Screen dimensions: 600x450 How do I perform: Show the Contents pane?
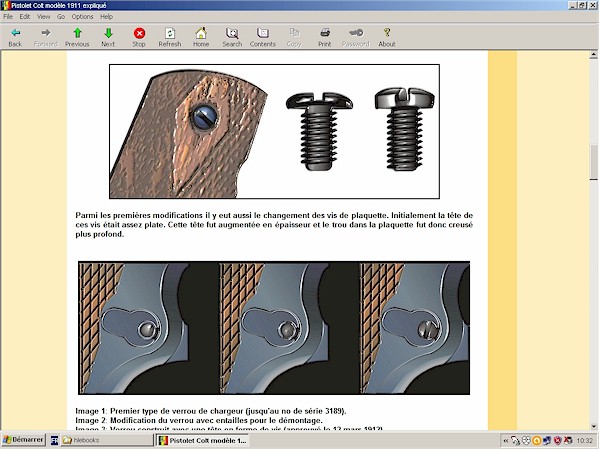click(263, 37)
